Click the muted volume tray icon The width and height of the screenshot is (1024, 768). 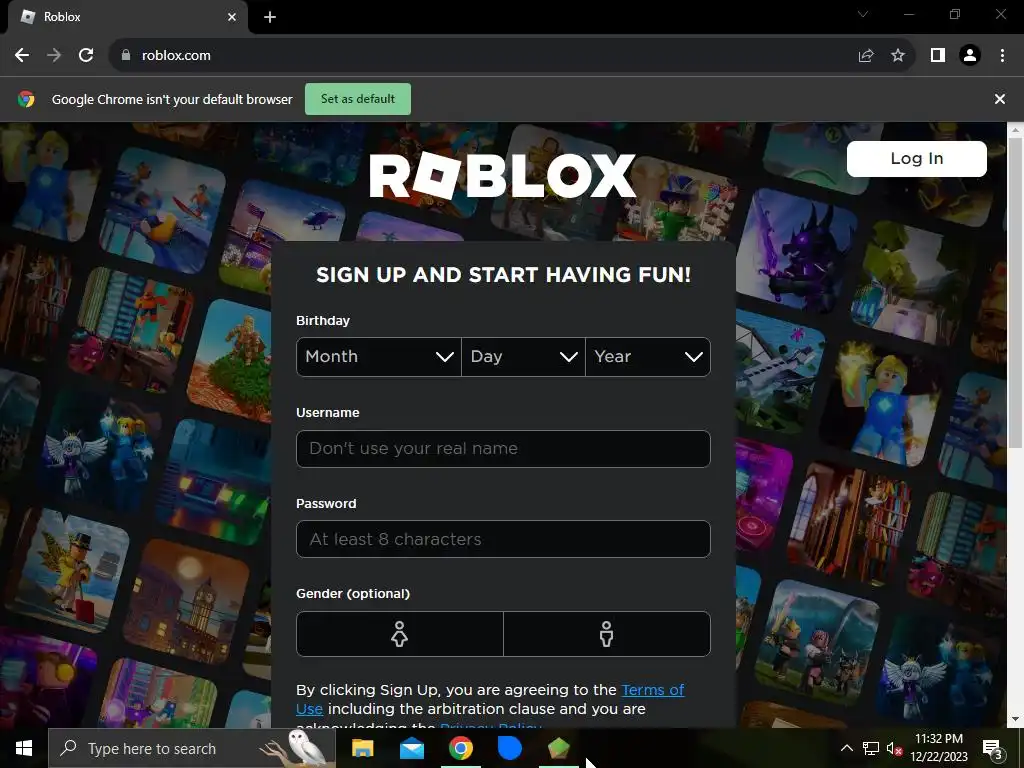tap(894, 748)
